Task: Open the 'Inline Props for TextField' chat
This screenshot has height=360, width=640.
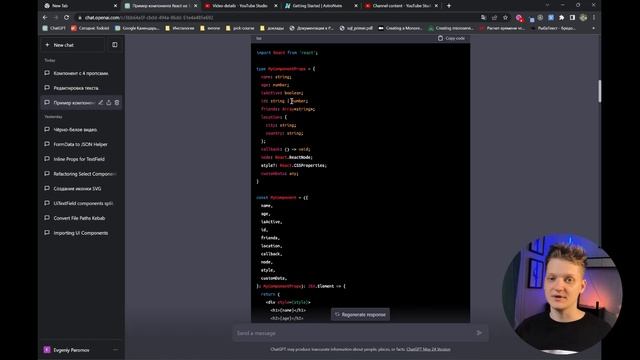Action: [x=81, y=159]
